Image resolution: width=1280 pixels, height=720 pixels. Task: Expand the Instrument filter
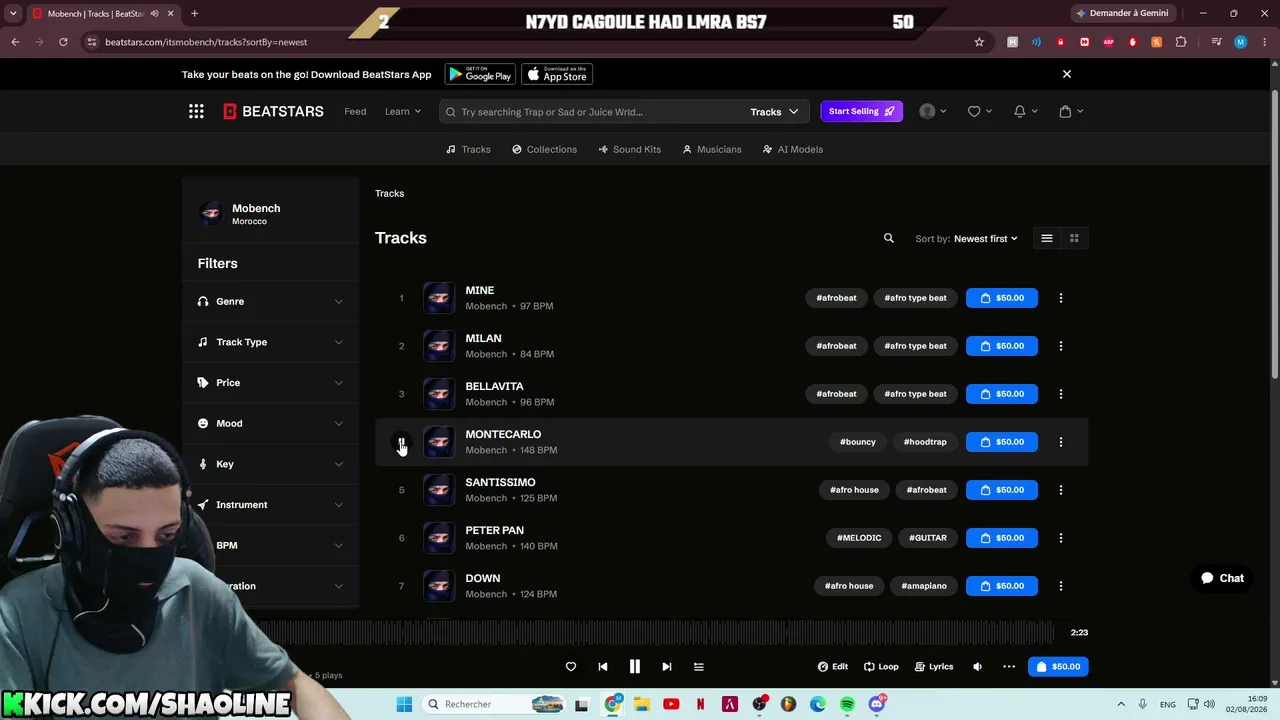pyautogui.click(x=270, y=505)
